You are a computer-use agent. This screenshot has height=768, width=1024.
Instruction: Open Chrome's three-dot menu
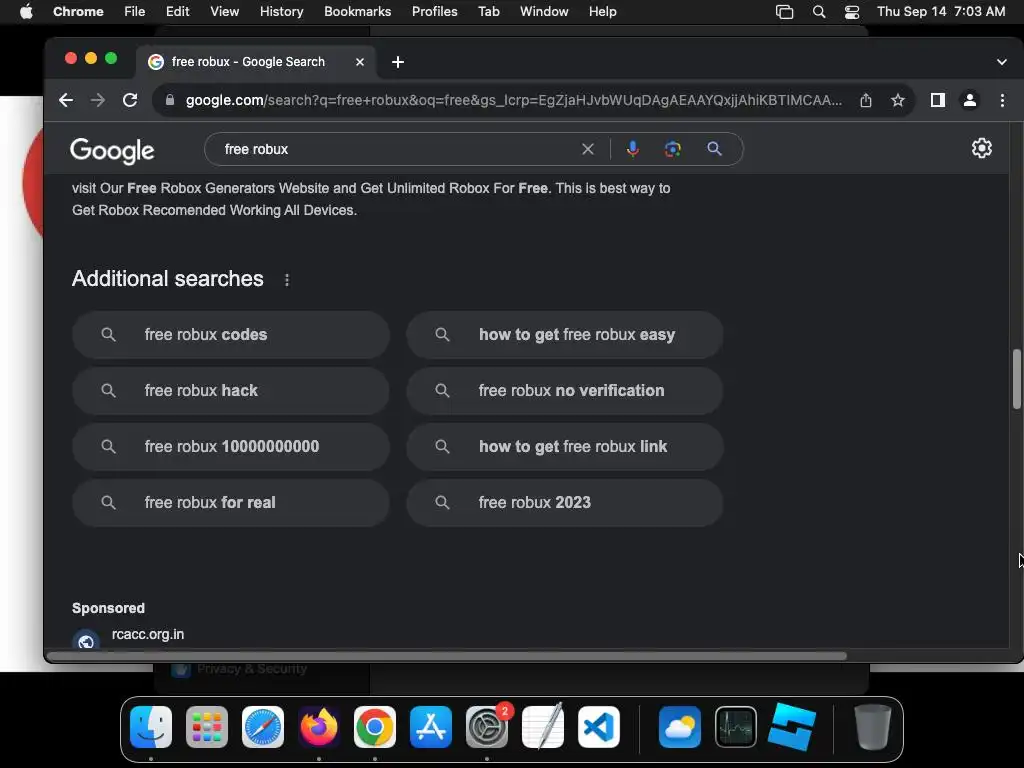click(1002, 100)
